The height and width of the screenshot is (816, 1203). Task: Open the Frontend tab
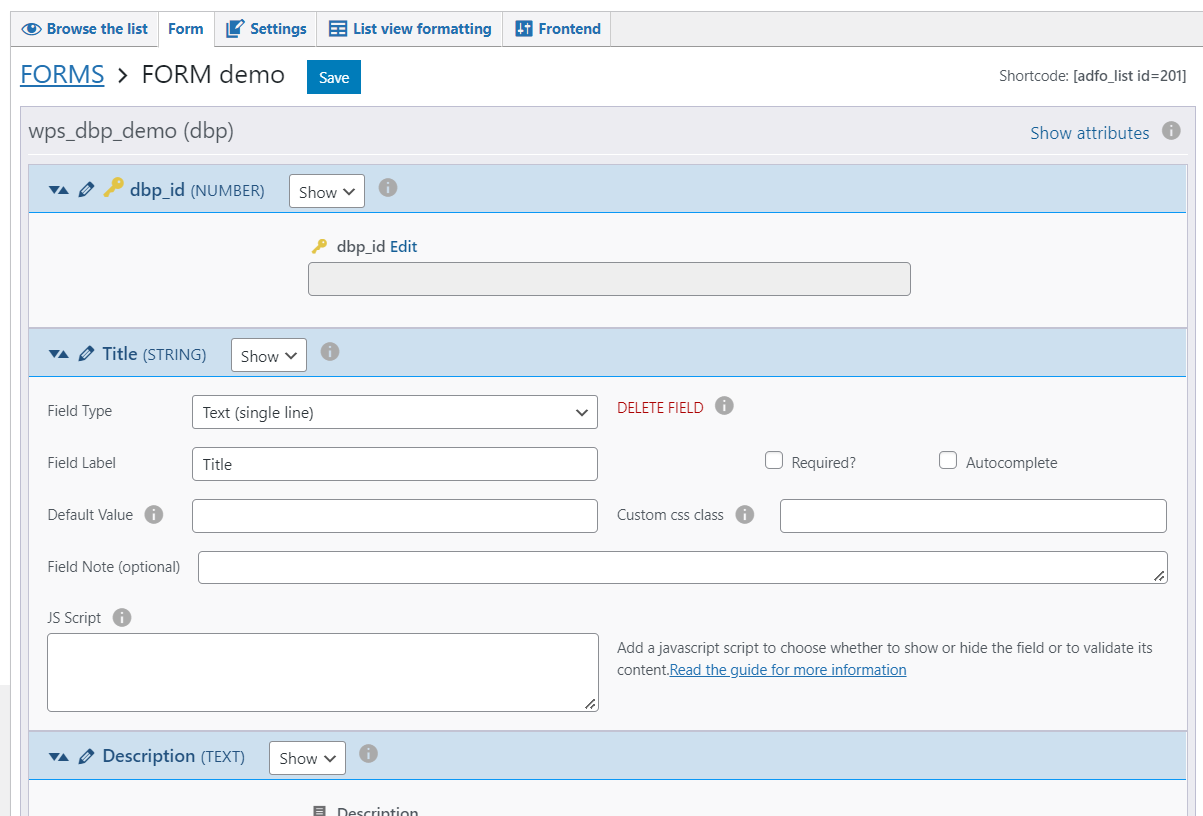(x=557, y=29)
